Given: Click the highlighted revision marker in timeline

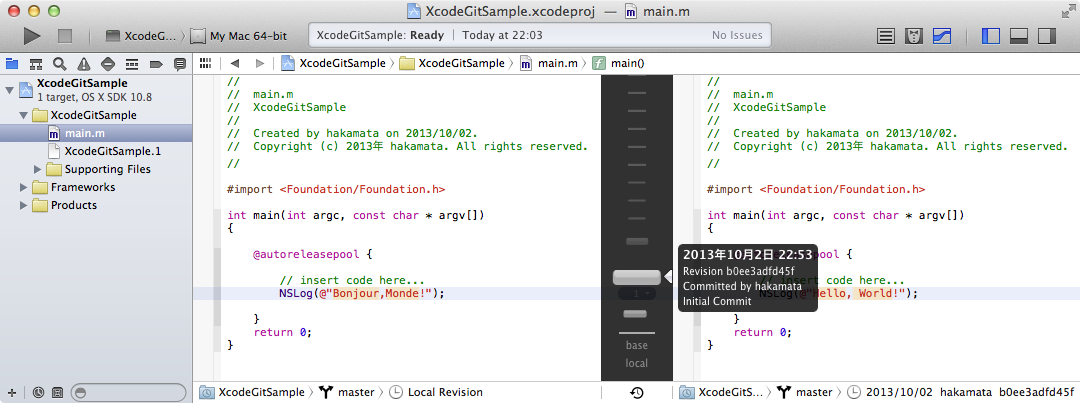Looking at the screenshot, I should pyautogui.click(x=636, y=277).
